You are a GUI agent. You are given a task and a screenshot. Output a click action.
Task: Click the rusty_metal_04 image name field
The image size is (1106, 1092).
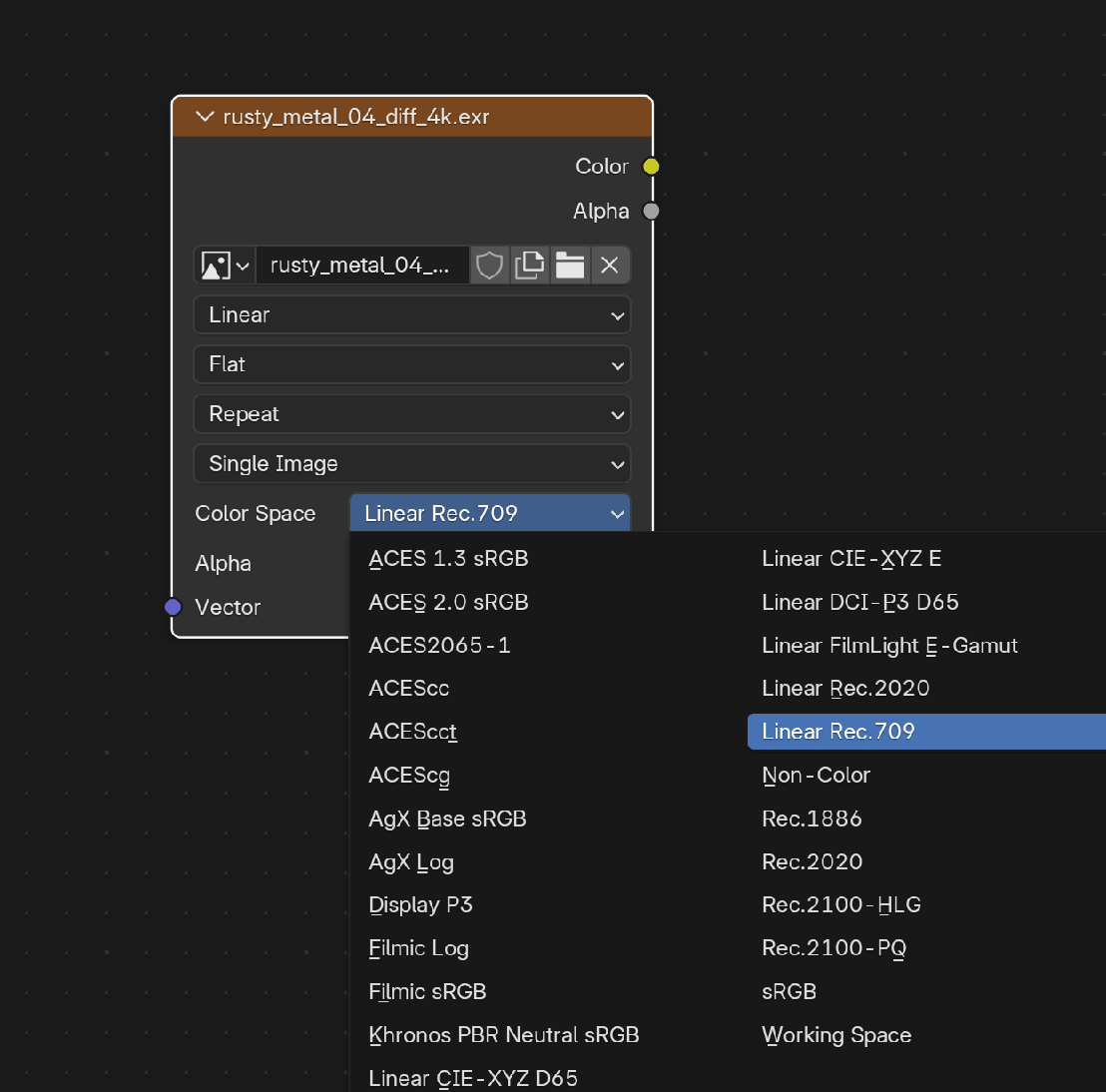360,266
